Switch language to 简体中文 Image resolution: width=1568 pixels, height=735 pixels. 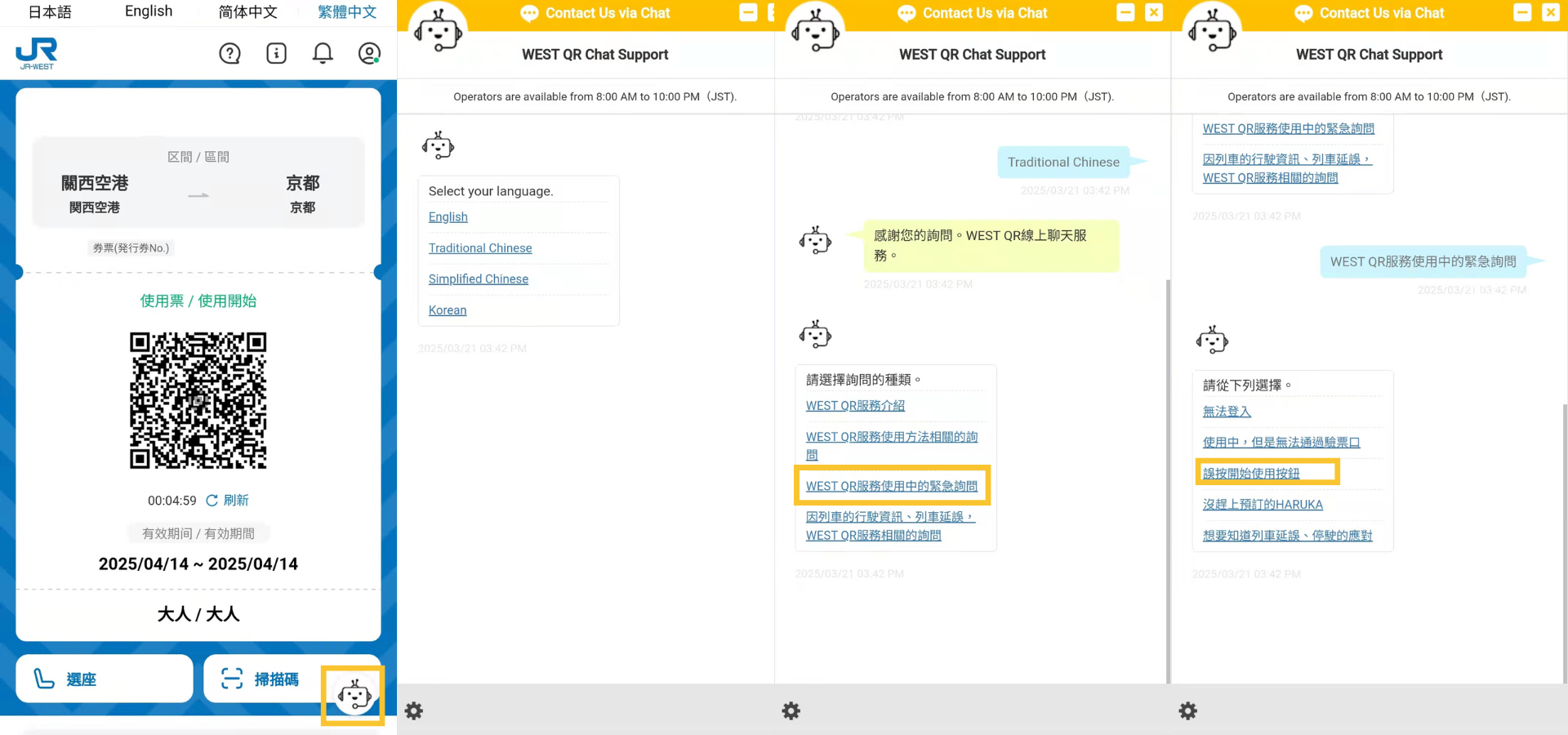[247, 12]
